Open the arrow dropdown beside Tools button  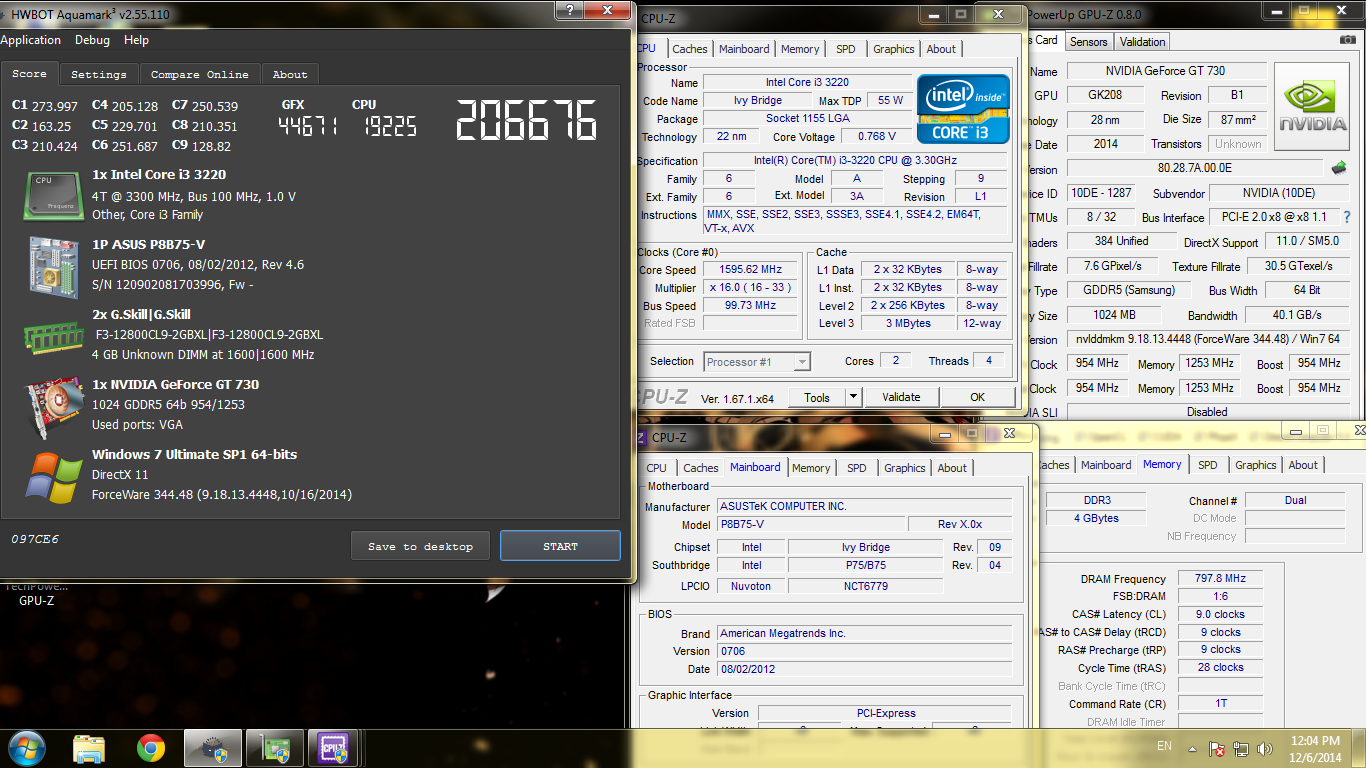[x=853, y=397]
